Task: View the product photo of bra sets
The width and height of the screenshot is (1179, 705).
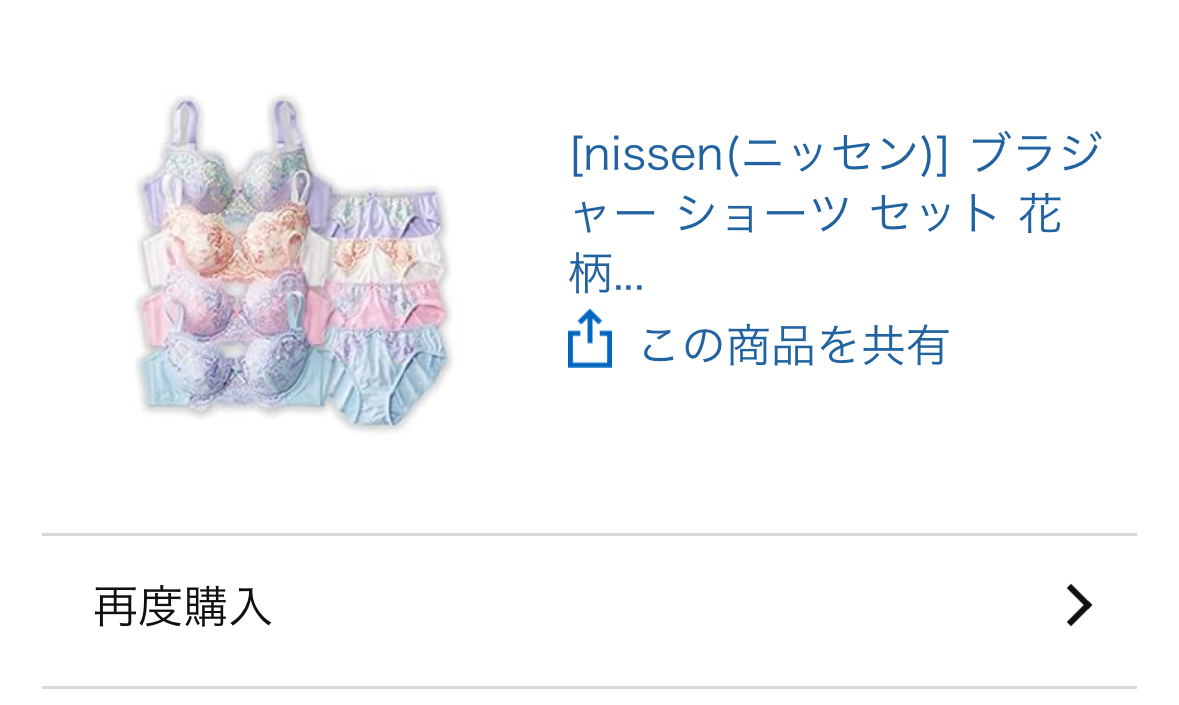Action: (x=292, y=263)
